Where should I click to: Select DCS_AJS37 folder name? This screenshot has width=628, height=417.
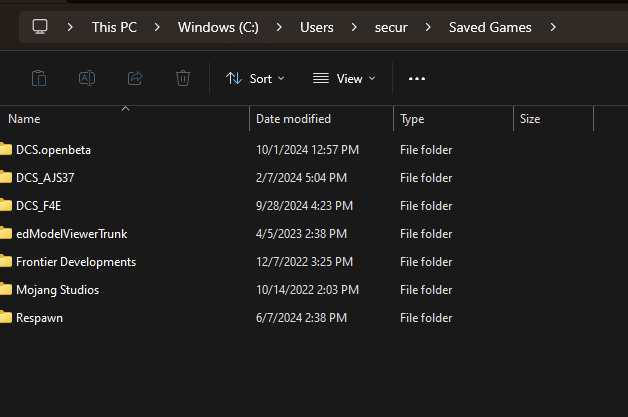coord(45,178)
